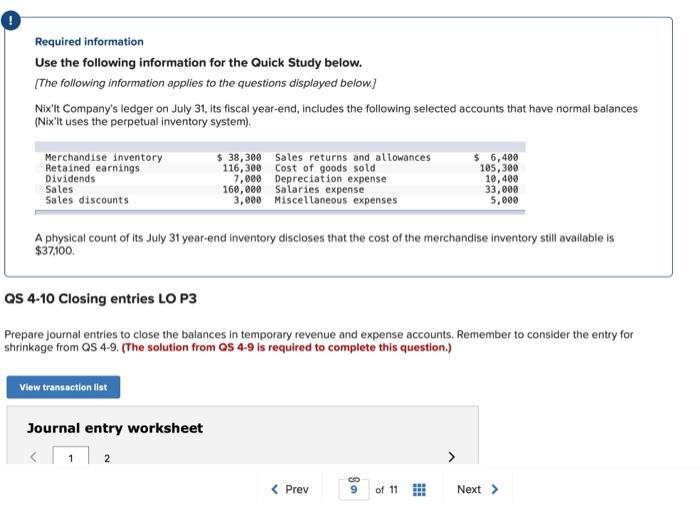
Task: Click the Required information heading
Action: (89, 42)
